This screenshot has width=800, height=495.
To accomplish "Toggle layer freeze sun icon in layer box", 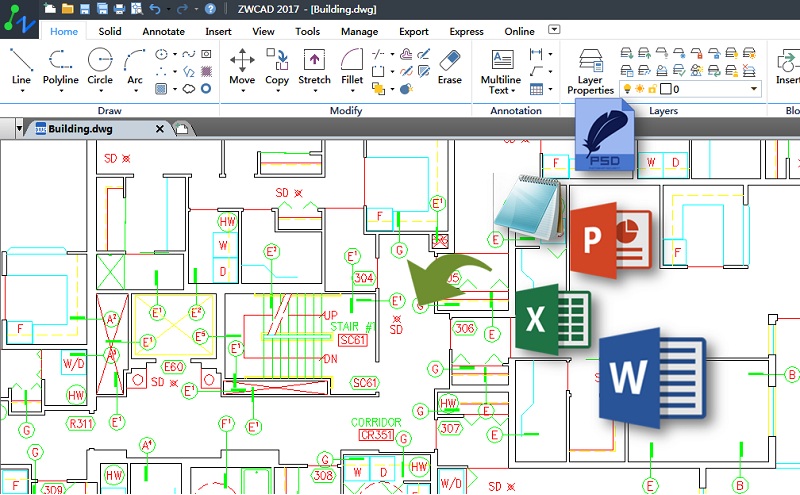I will click(x=640, y=89).
